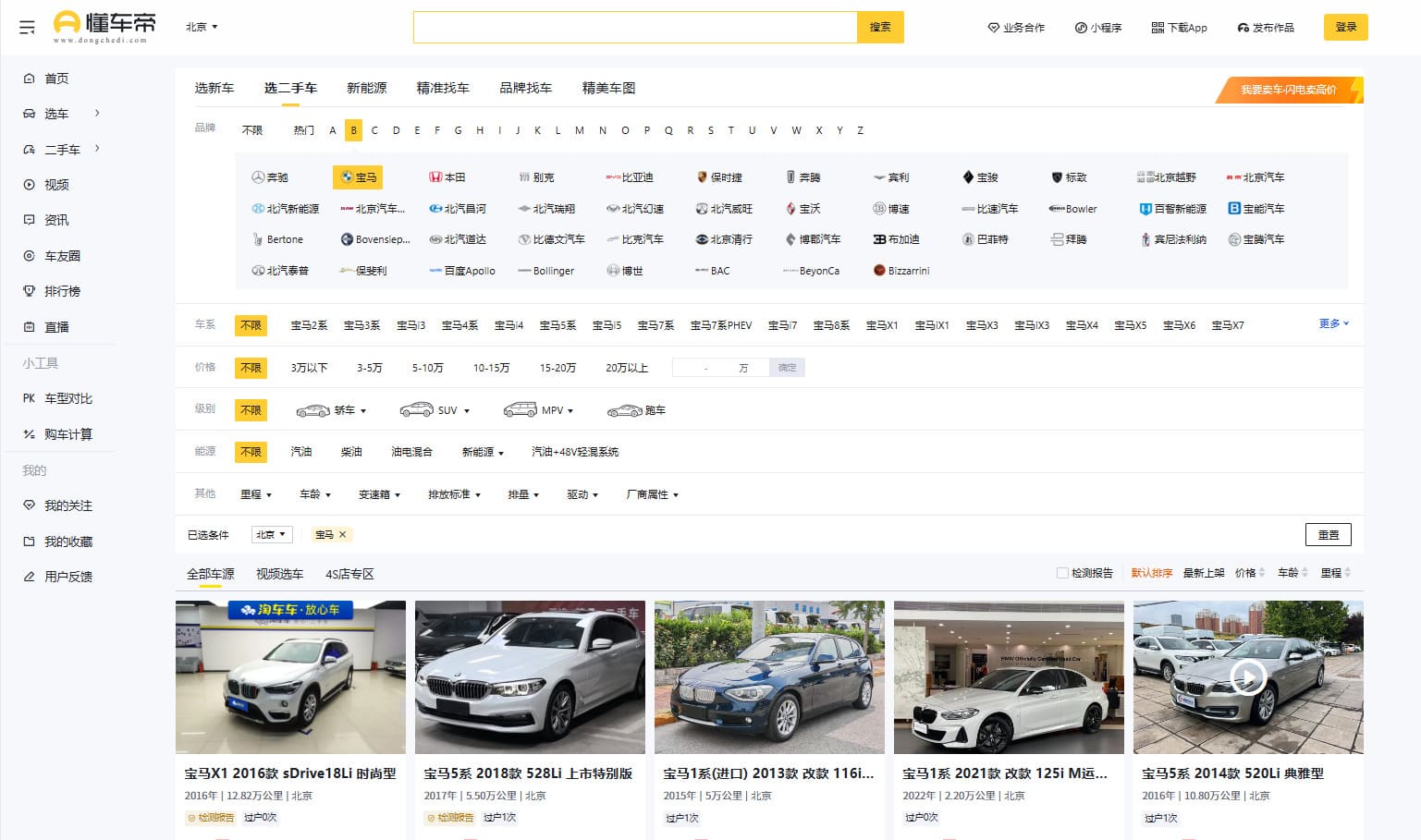This screenshot has height=840, width=1421.
Task: Open the 直播 live icon in sidebar
Action: tap(29, 327)
